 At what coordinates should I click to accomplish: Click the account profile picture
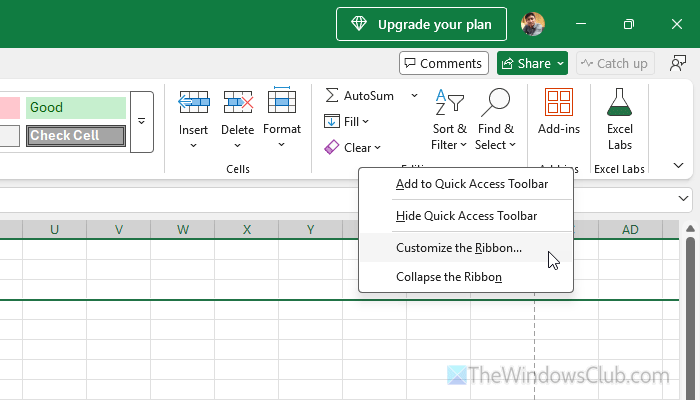(533, 24)
